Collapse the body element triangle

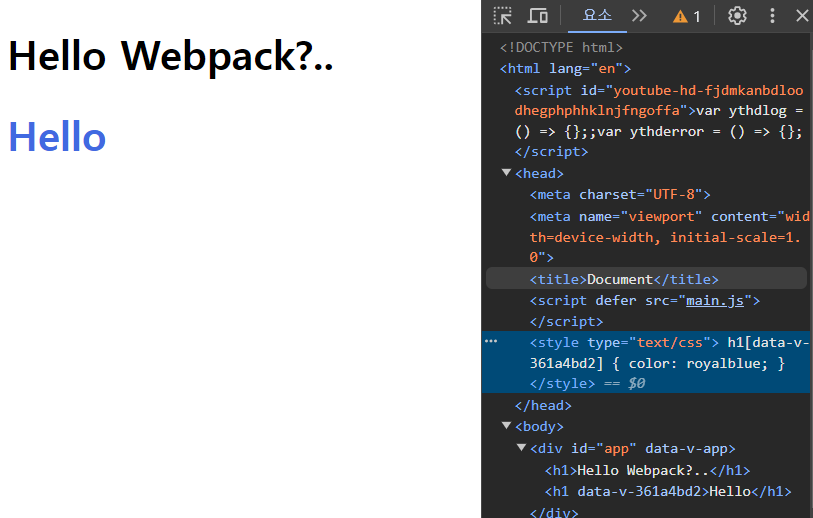coord(507,426)
